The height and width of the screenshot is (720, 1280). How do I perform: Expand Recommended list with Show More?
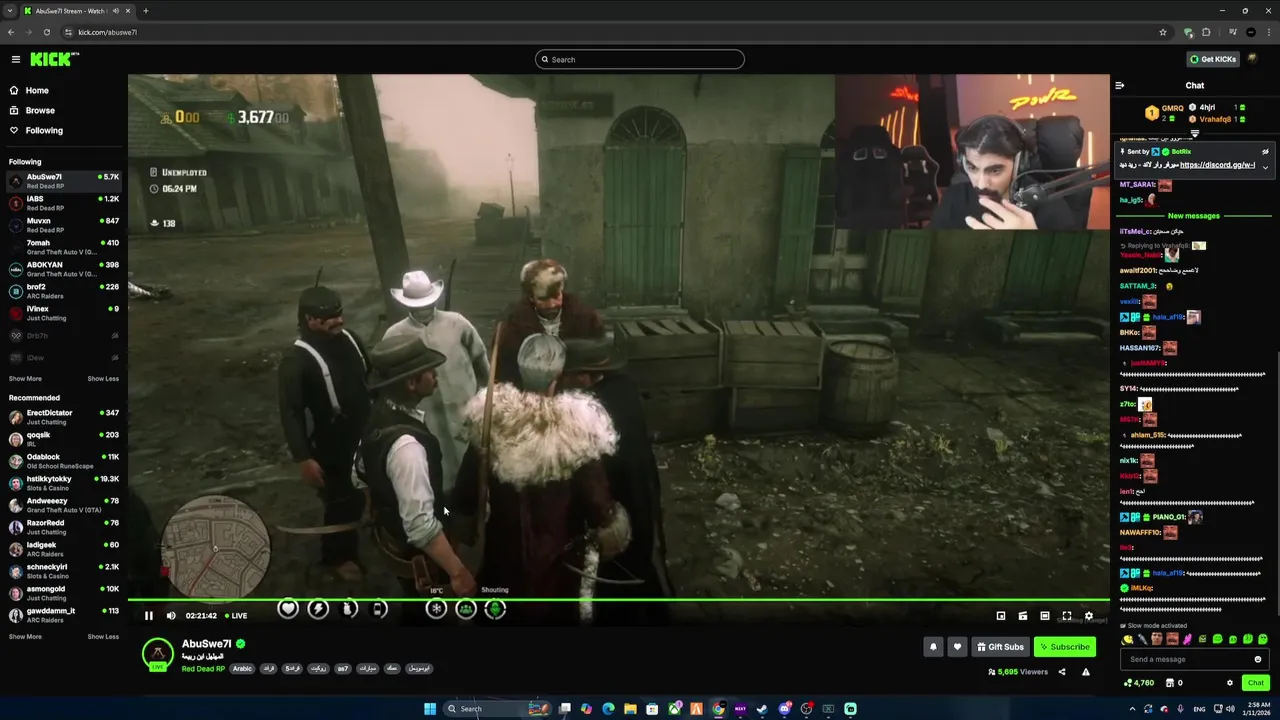(25, 637)
